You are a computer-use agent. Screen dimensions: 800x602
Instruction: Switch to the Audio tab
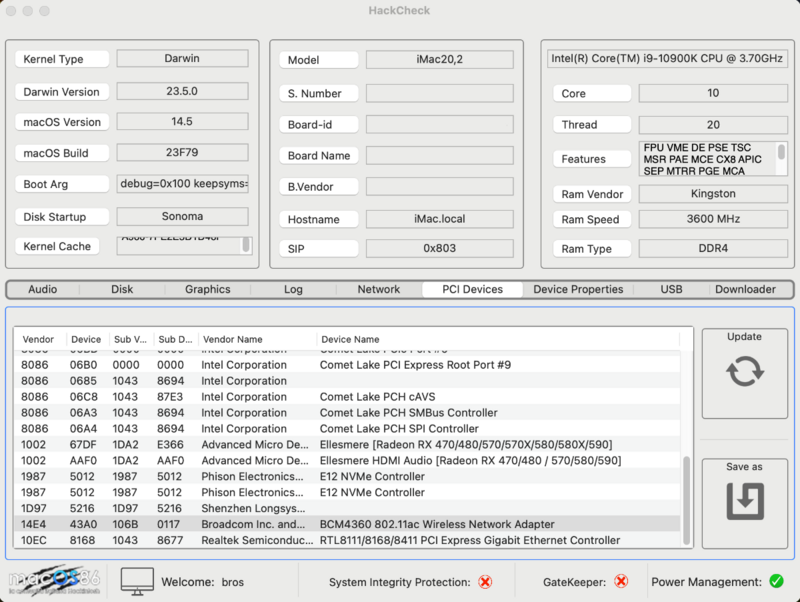(43, 289)
